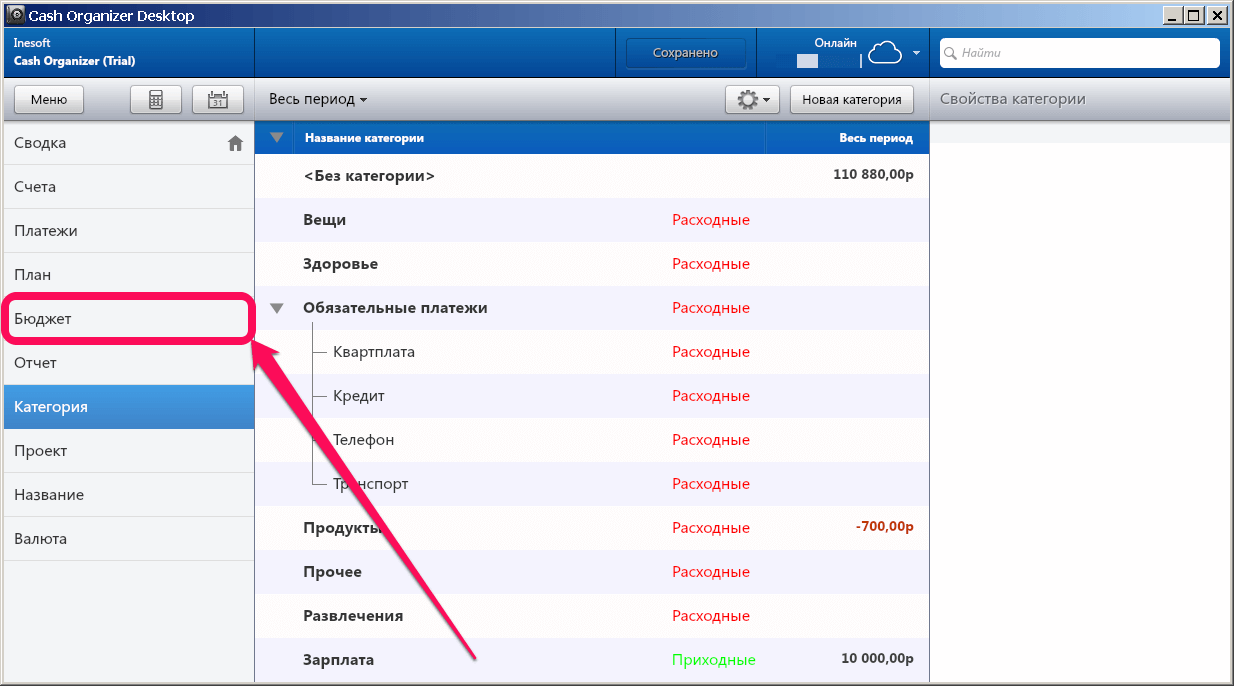The height and width of the screenshot is (686, 1234).
Task: Open the Платежи section
Action: [127, 231]
